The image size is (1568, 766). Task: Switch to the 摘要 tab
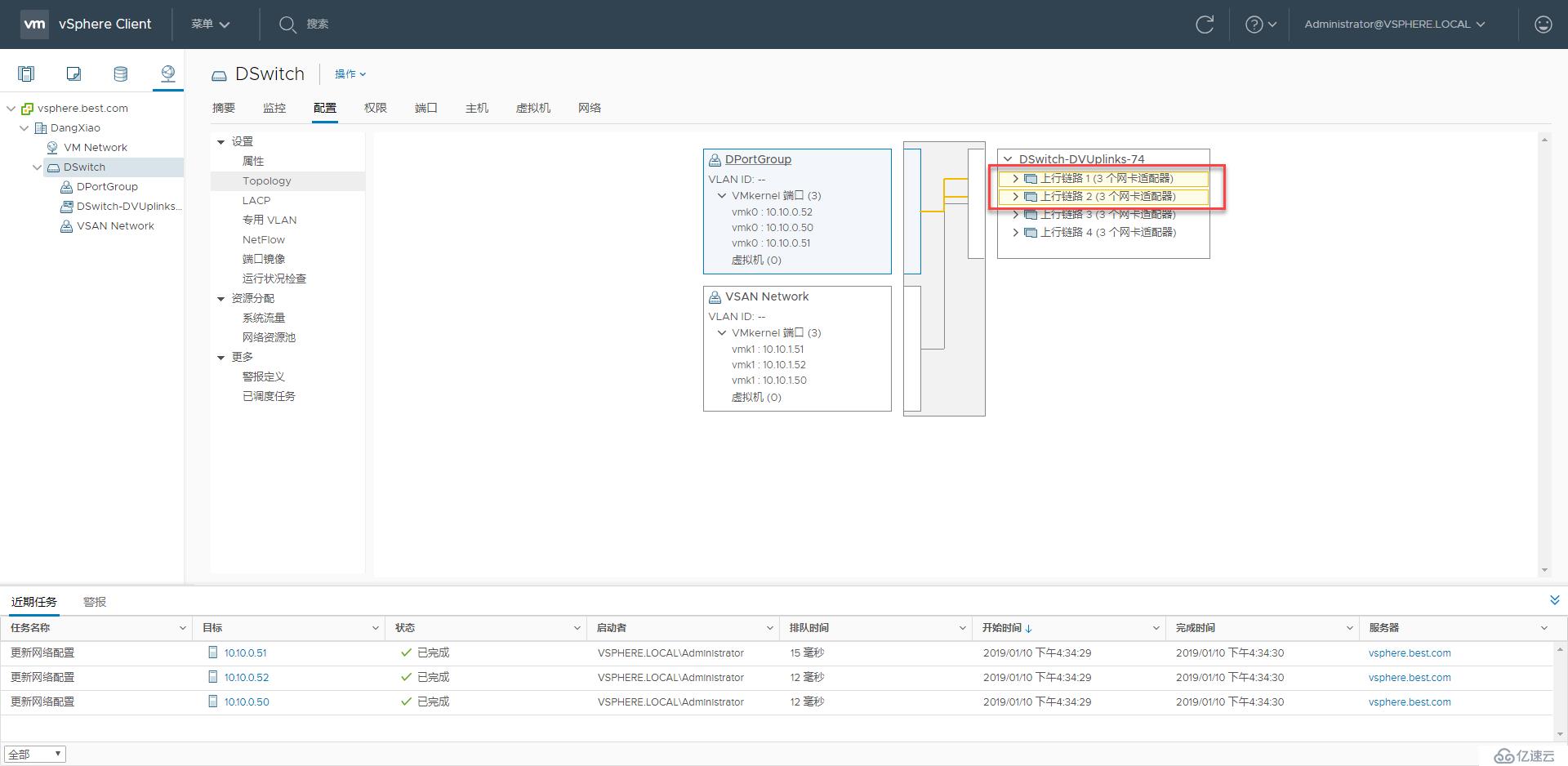pyautogui.click(x=224, y=108)
